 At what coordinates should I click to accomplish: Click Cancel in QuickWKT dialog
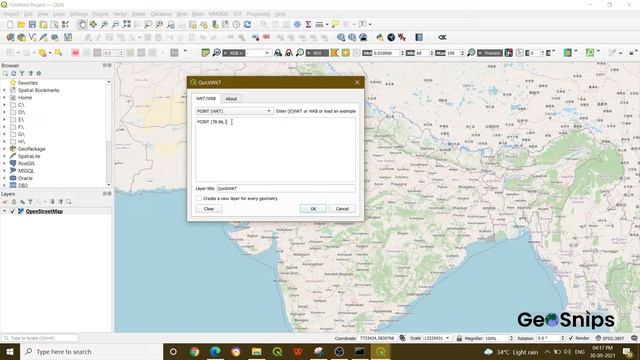342,209
